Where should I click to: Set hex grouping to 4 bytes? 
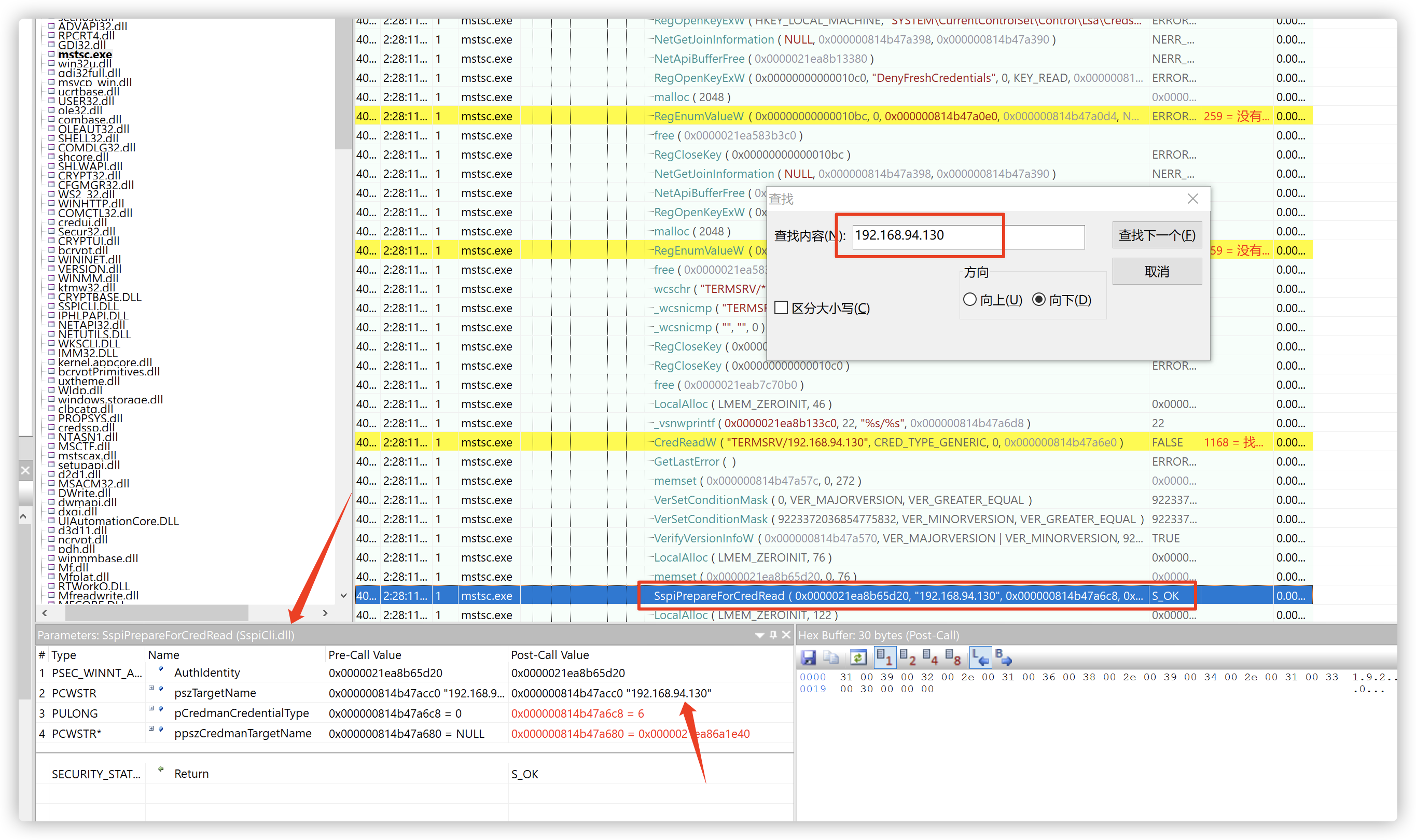click(x=929, y=657)
